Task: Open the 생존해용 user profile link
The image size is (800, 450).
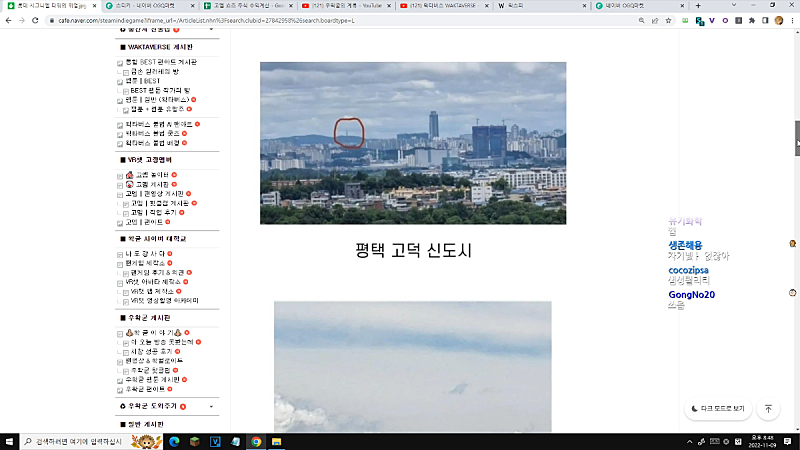Action: (685, 245)
